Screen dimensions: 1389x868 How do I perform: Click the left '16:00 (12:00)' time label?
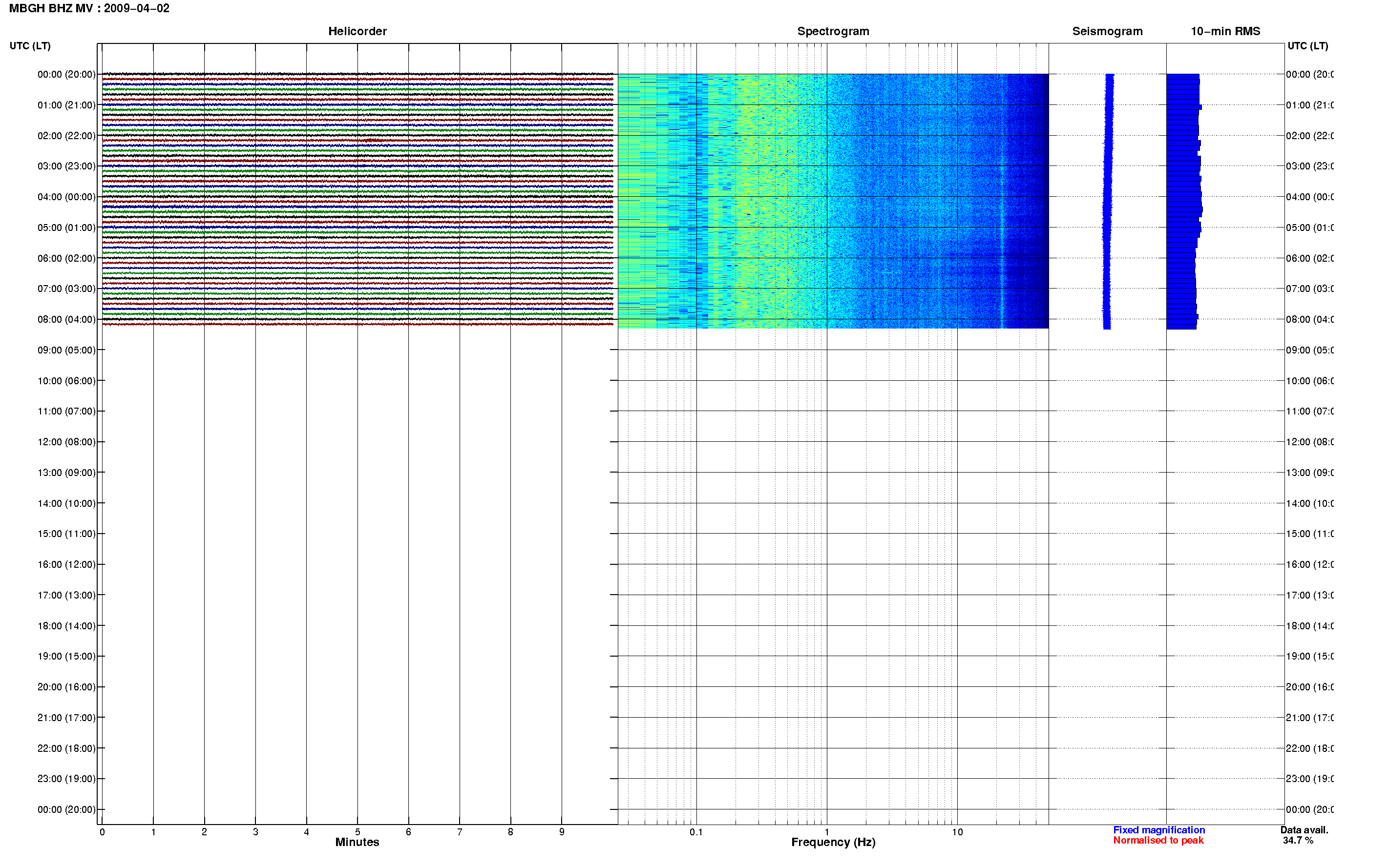click(66, 564)
